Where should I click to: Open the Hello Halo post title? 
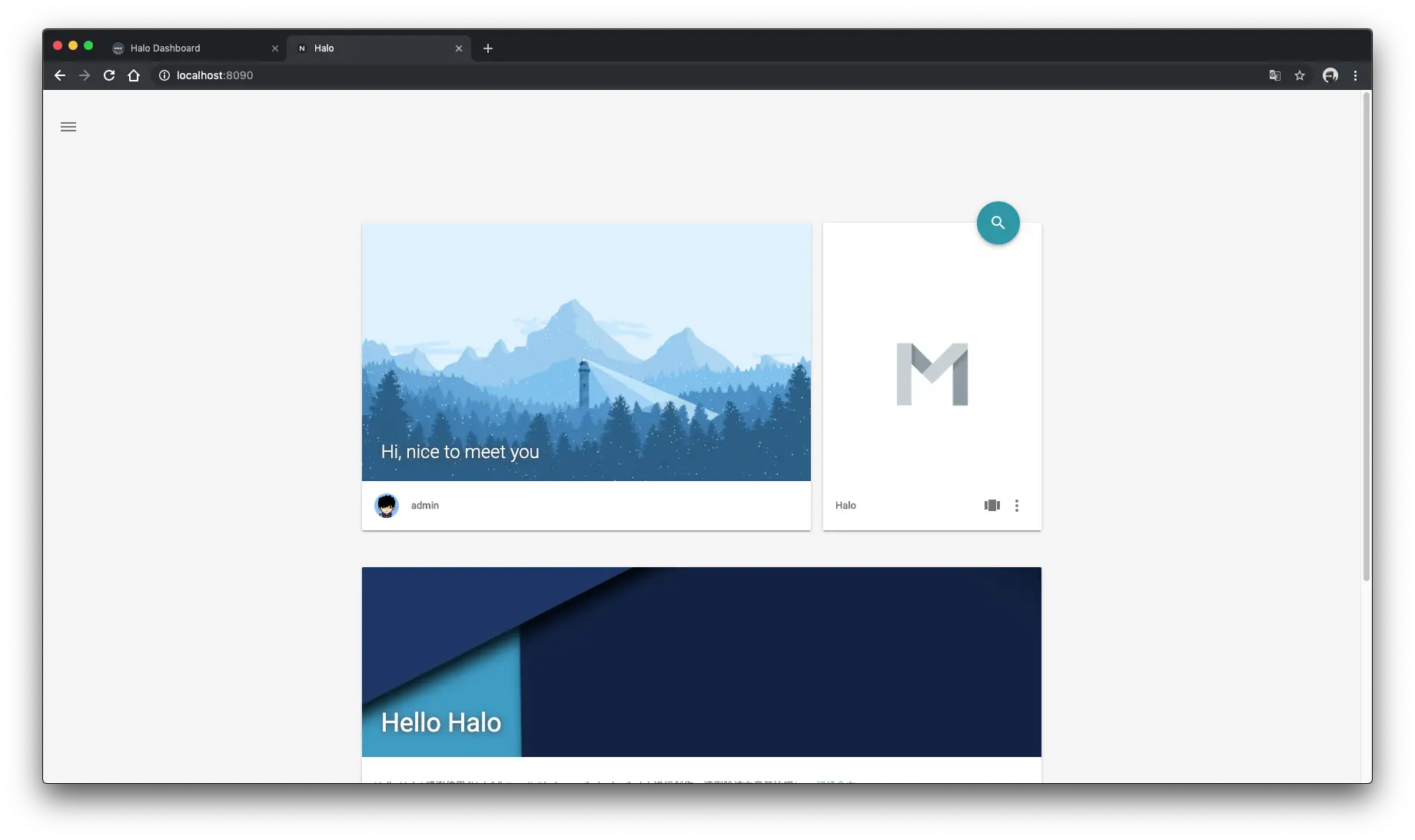click(x=441, y=722)
